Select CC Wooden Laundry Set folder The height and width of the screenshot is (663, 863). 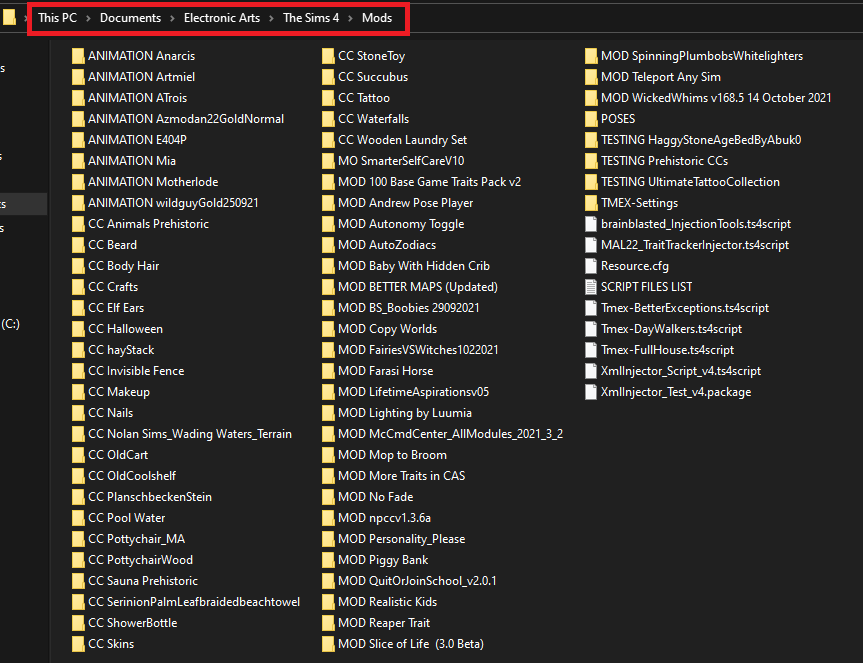click(x=395, y=140)
